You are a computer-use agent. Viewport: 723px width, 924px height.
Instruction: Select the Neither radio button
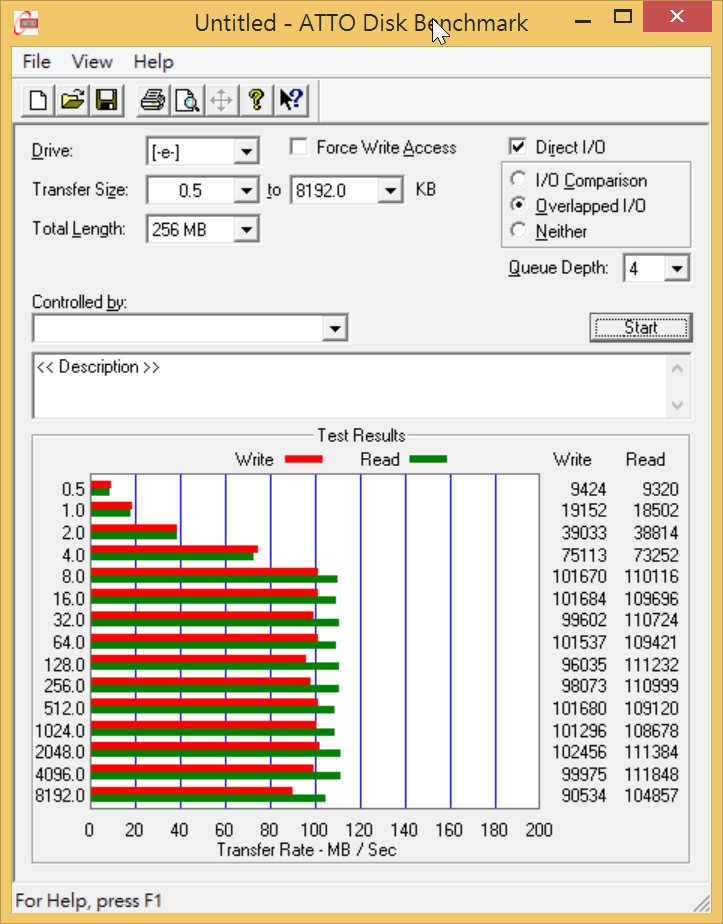point(519,230)
